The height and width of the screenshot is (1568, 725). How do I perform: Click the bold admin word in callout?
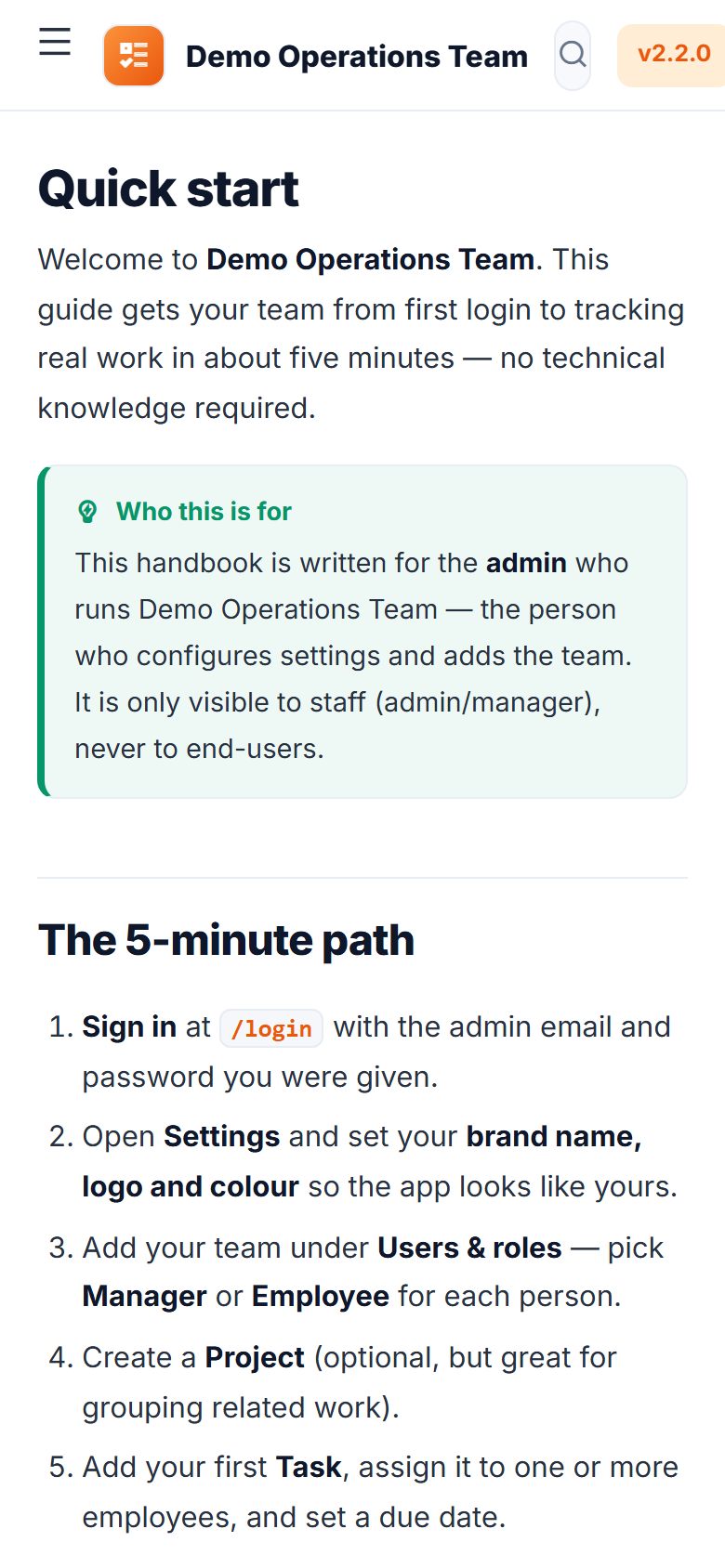(x=526, y=563)
